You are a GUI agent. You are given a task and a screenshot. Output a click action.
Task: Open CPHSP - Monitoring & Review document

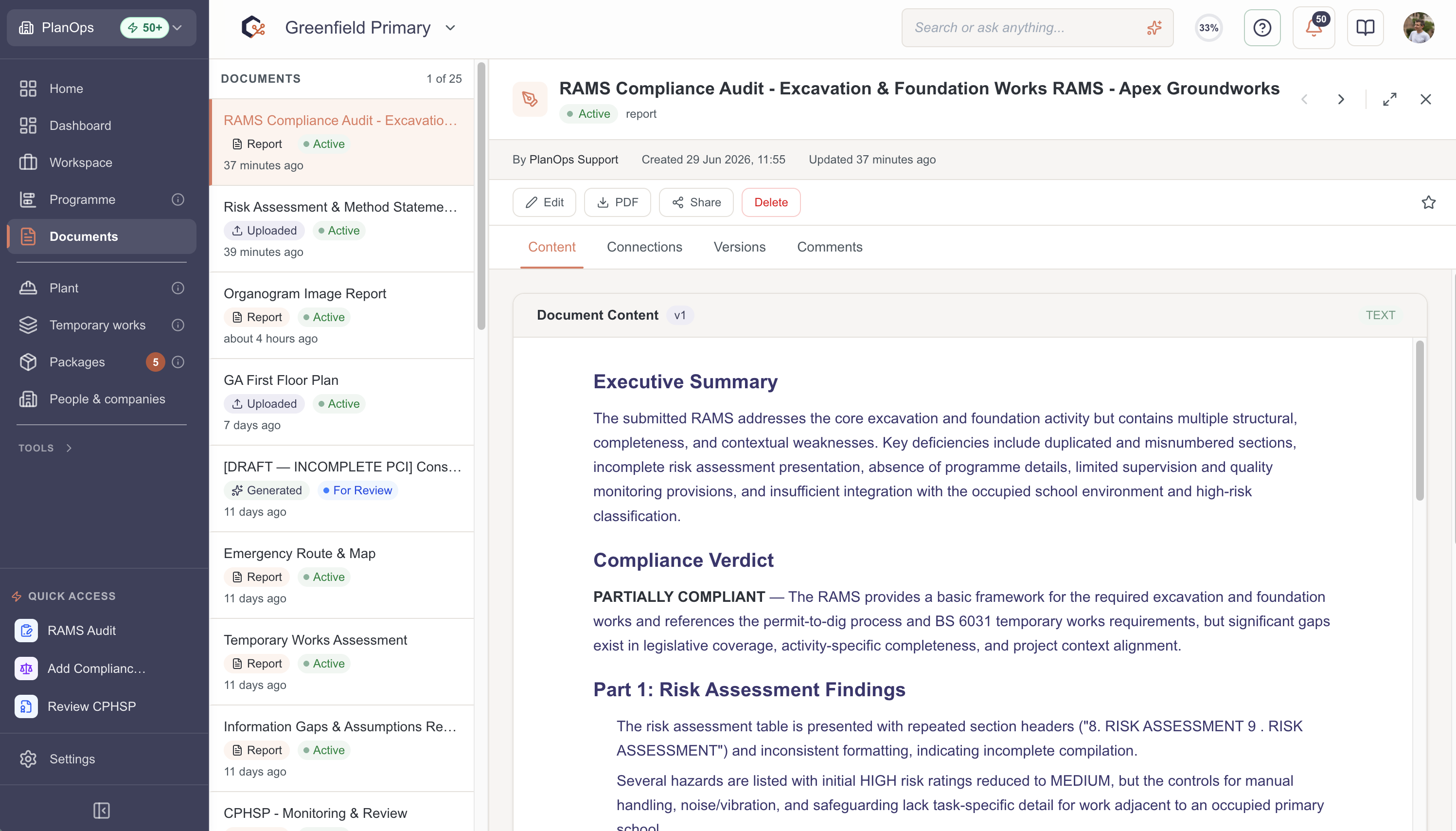pos(342,813)
